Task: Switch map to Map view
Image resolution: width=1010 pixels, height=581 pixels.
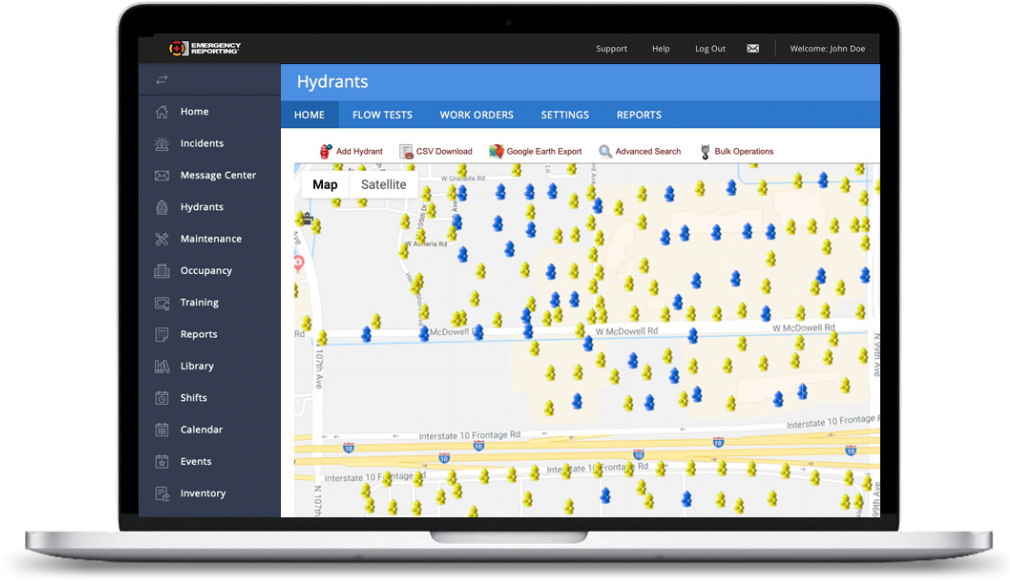Action: coord(325,185)
